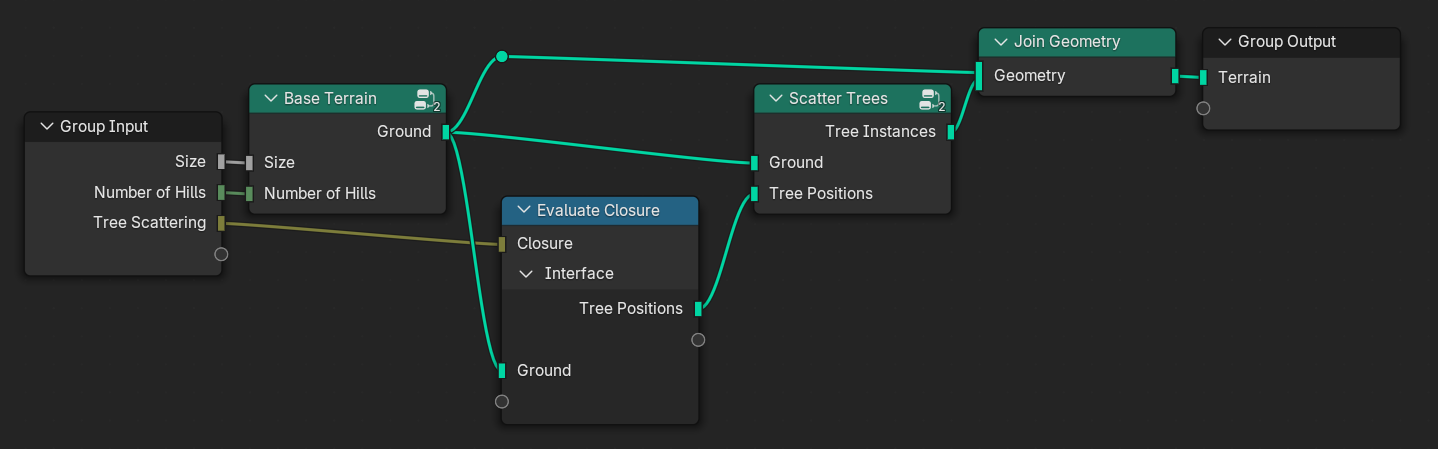Click the Tree Positions output socket on Evaluate Closure

(x=698, y=309)
